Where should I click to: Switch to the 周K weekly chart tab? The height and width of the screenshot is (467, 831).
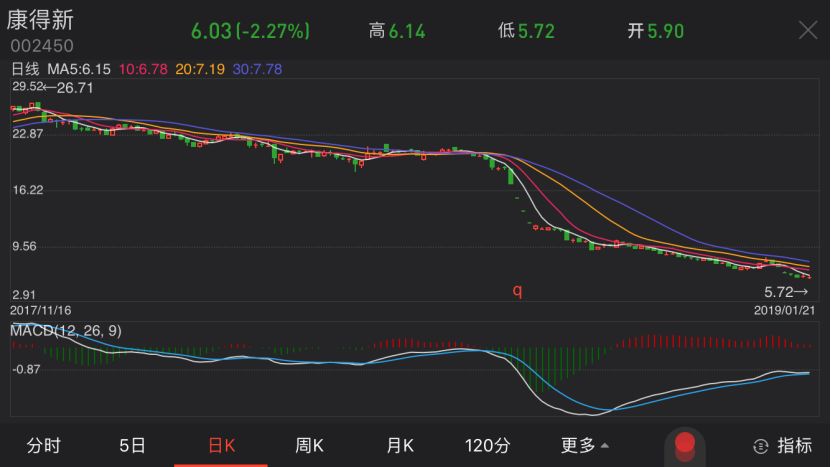coord(310,445)
